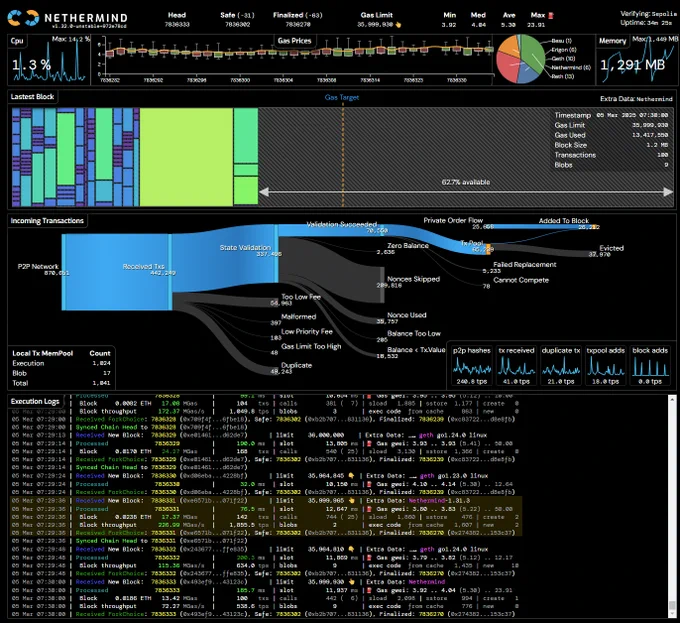Viewport: 680px width, 623px height.
Task: Click the Blob row in Local Tx MemPool
Action: pos(61,373)
